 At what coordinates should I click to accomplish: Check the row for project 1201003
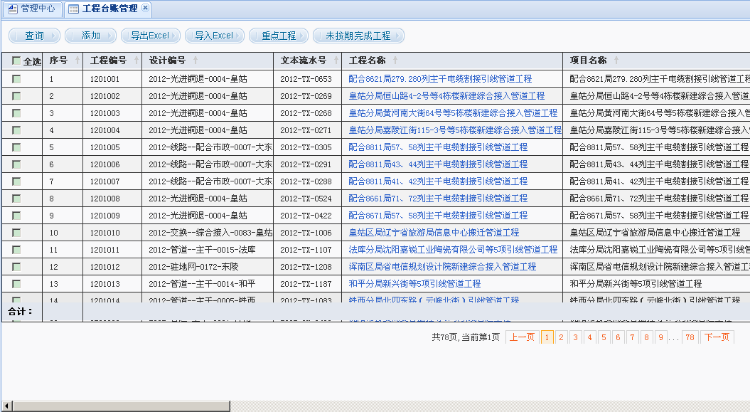[16, 113]
